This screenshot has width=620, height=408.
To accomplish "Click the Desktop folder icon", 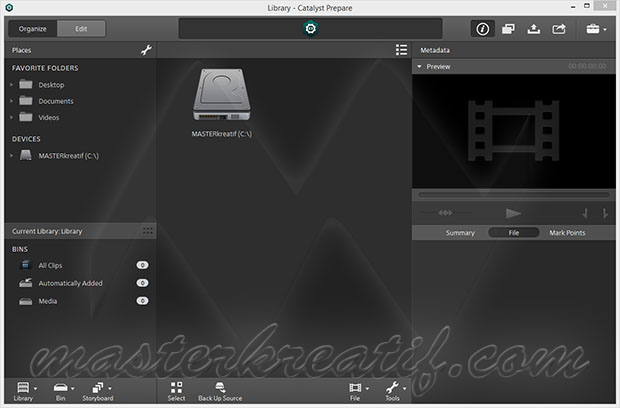I will coord(26,84).
